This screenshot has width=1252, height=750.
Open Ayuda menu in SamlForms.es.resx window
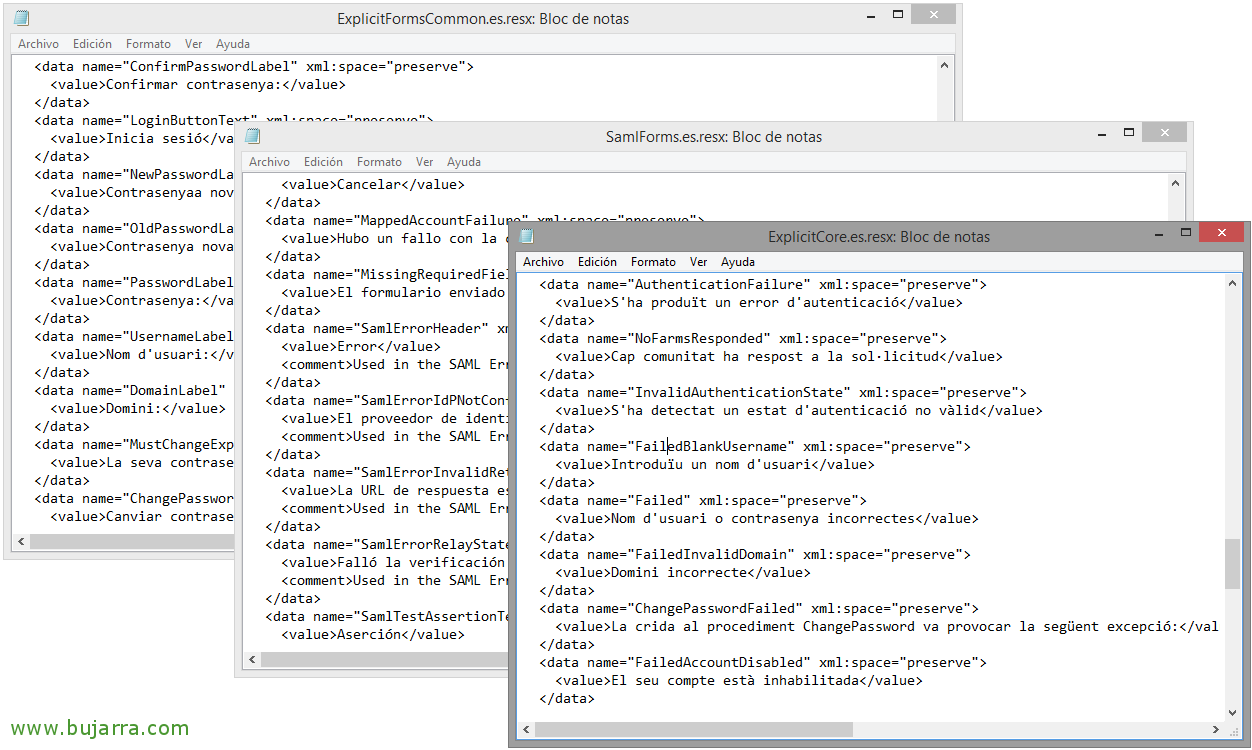464,162
